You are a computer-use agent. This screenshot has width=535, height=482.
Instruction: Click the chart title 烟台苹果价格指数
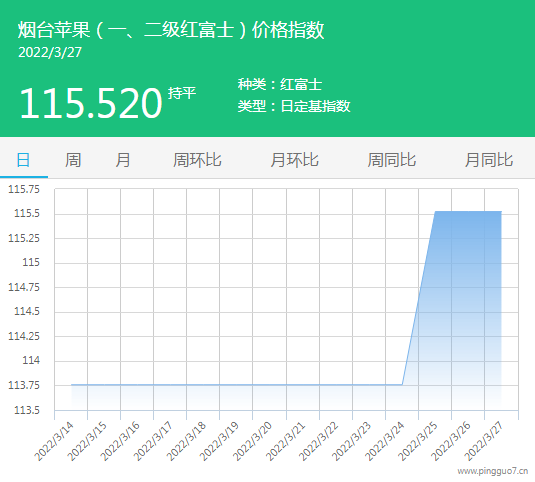(171, 30)
